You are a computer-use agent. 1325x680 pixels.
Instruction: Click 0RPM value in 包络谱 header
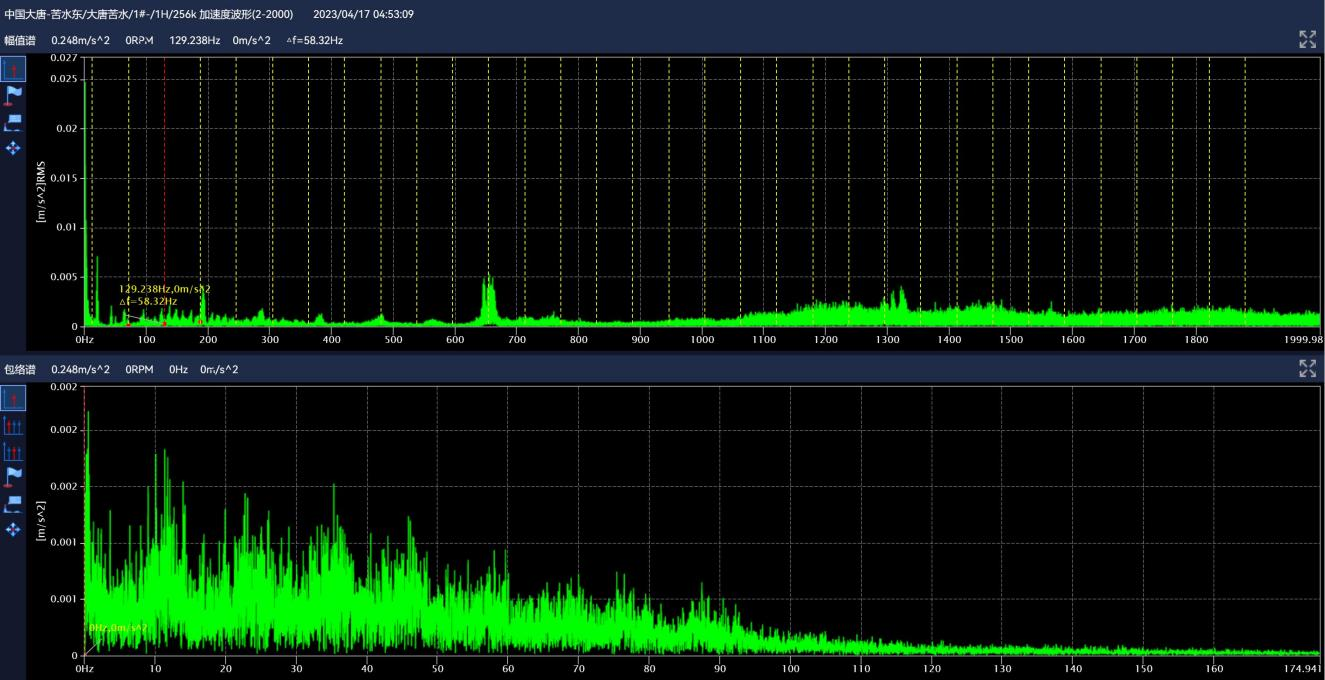[139, 370]
